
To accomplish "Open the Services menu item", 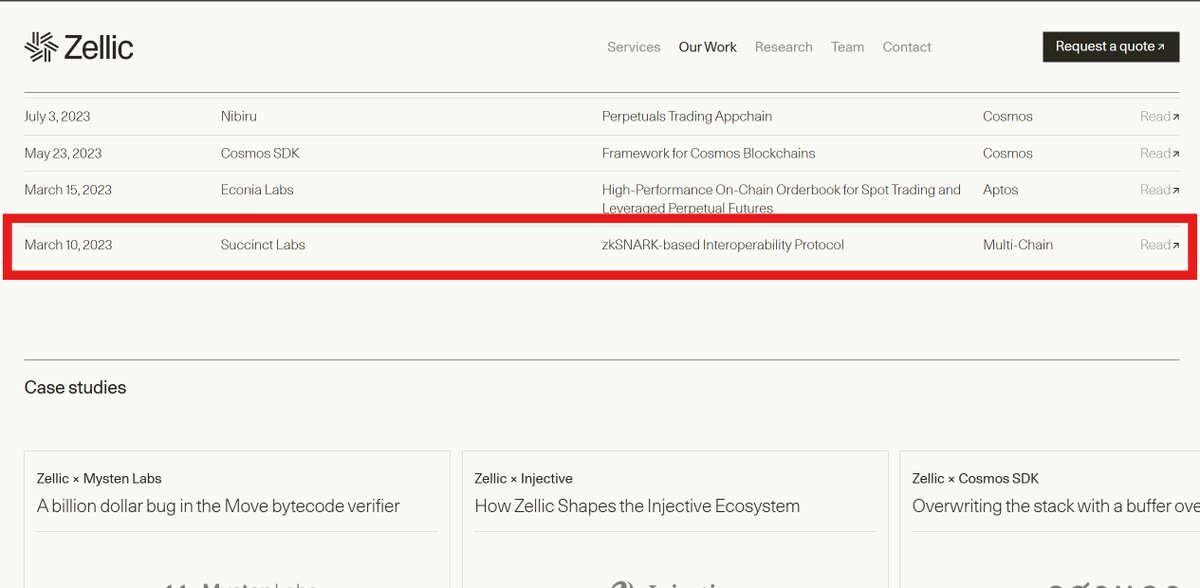I will tap(634, 47).
